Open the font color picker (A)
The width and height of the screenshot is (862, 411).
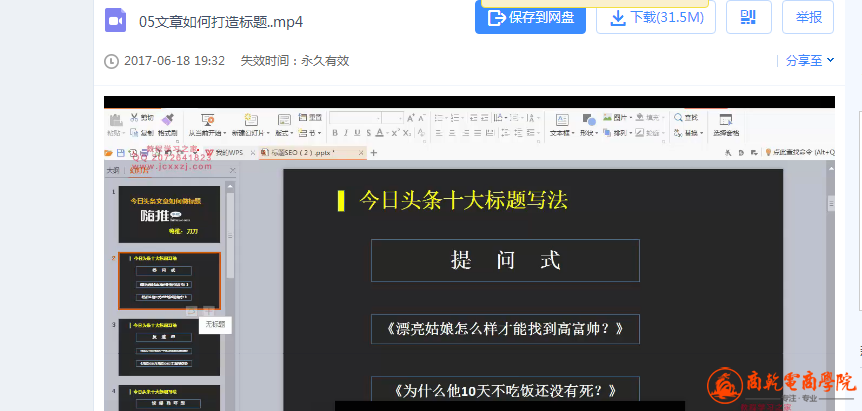[379, 133]
